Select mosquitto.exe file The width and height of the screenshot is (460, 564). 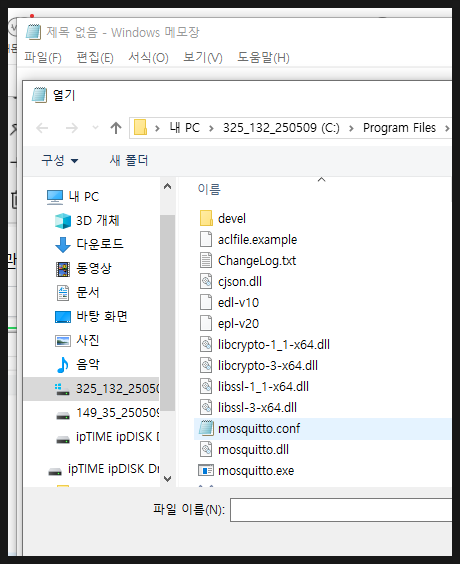point(256,470)
